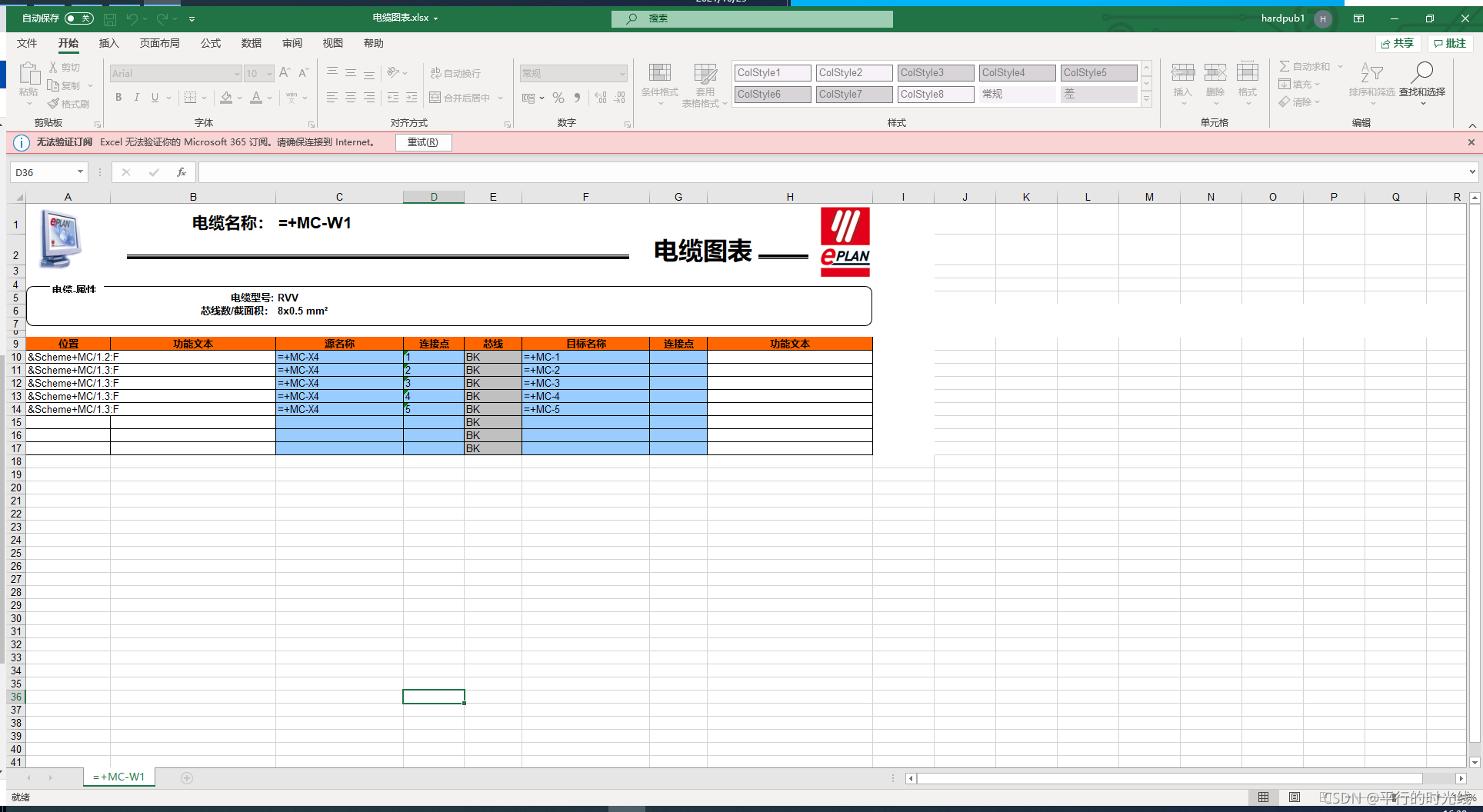Open the 文件 menu
This screenshot has height=812, width=1483.
coord(27,43)
